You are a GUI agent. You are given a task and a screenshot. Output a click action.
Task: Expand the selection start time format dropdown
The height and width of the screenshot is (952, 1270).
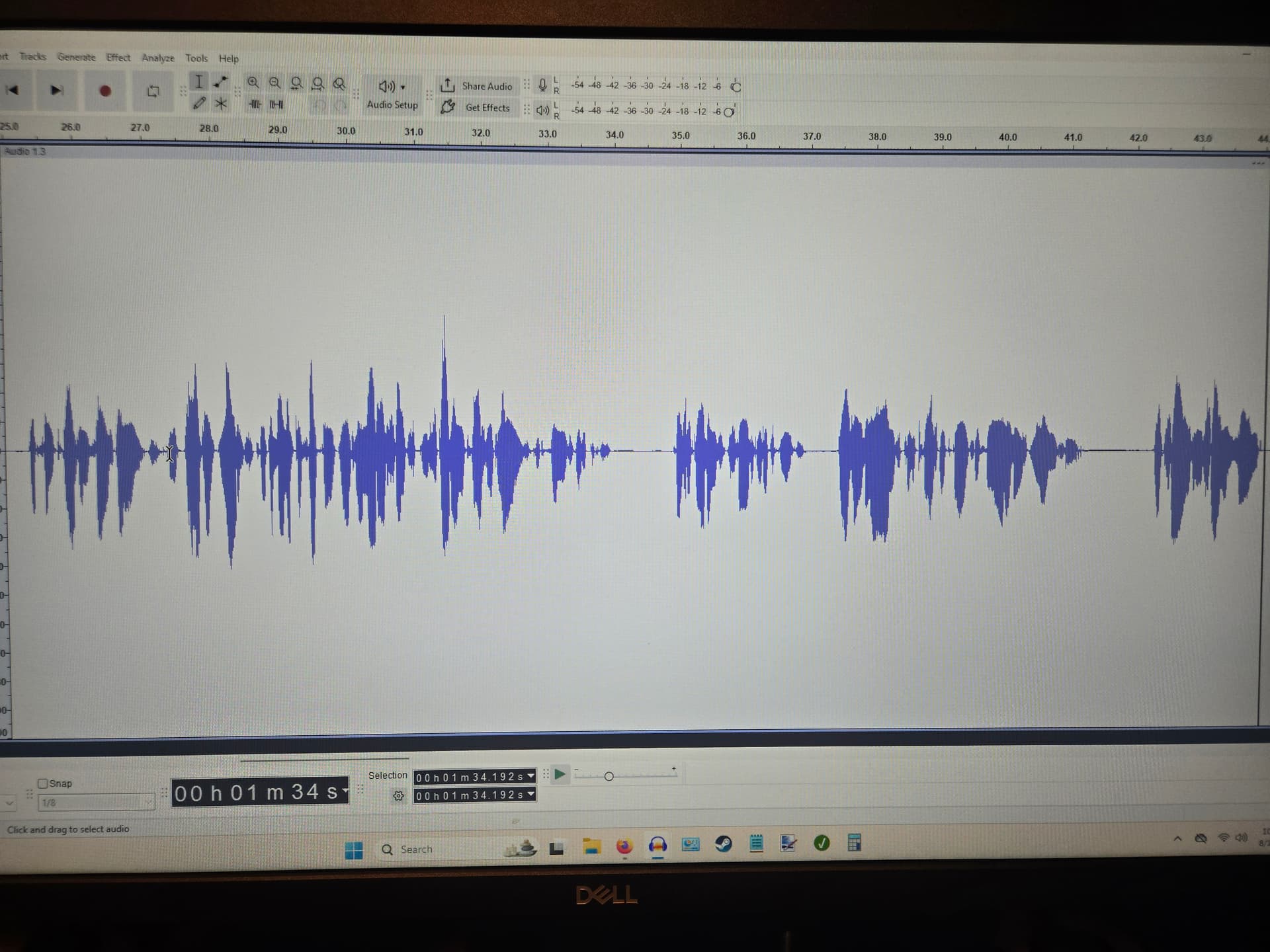530,776
